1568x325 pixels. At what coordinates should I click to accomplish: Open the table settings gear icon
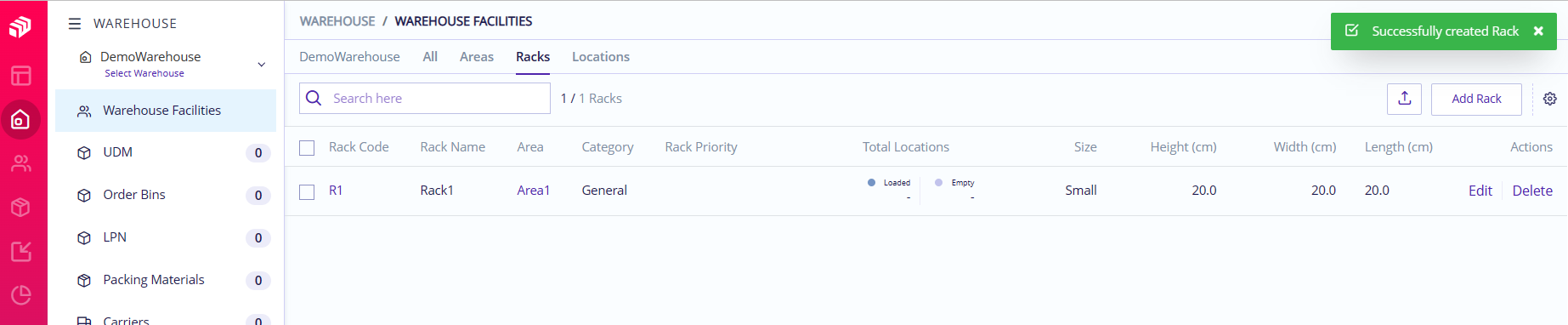pyautogui.click(x=1550, y=99)
